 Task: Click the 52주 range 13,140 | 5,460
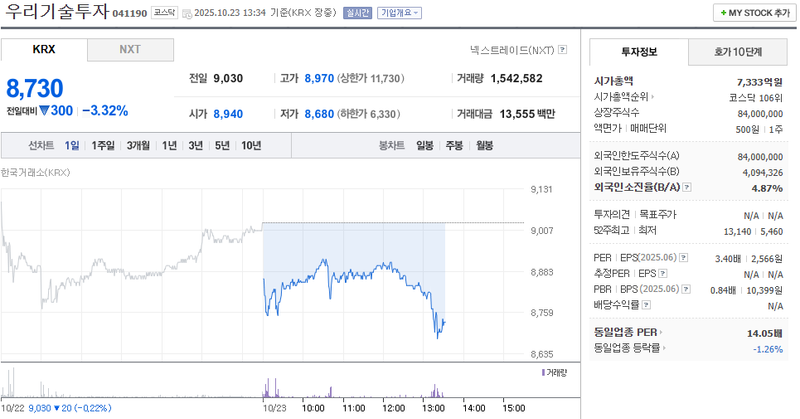pyautogui.click(x=753, y=232)
